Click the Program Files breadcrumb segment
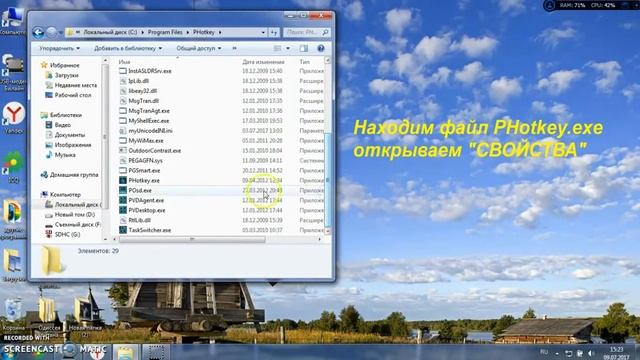The width and height of the screenshot is (640, 360). coord(165,32)
